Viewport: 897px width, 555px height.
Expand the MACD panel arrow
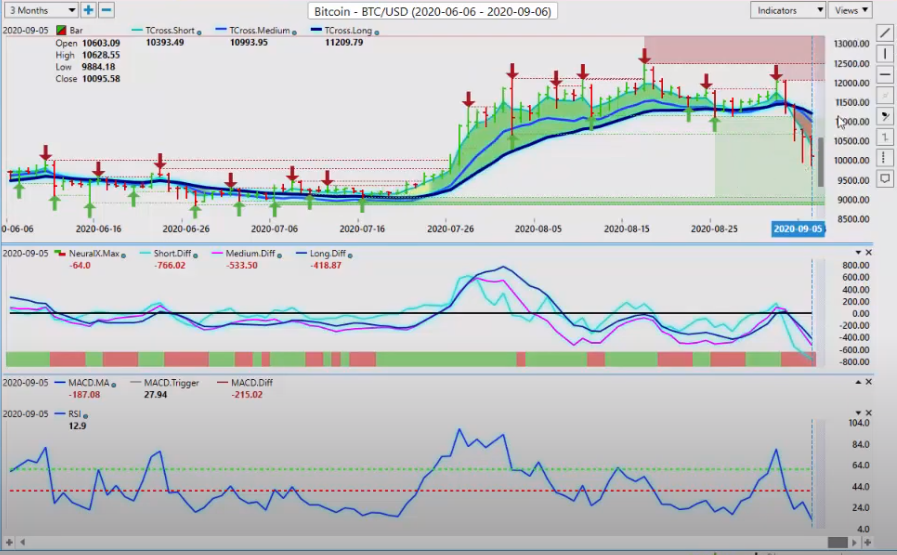(858, 382)
